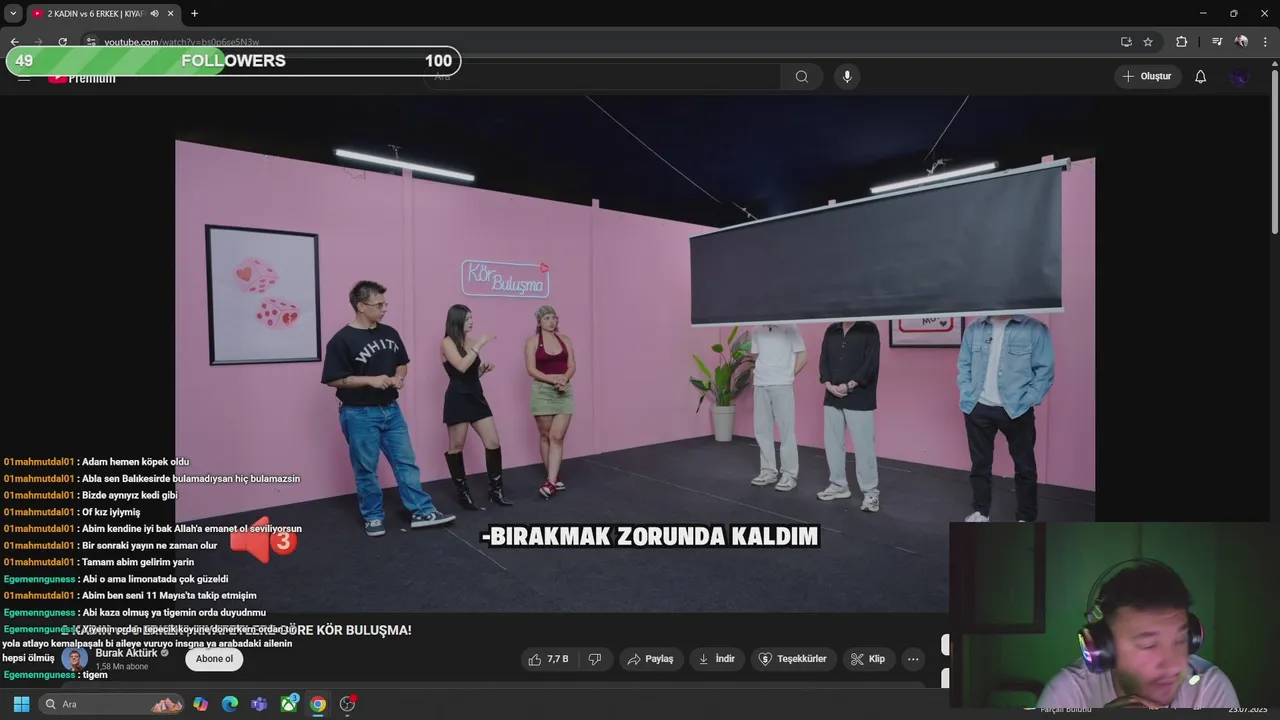The width and height of the screenshot is (1280, 720).
Task: Start voice search with the microphone icon
Action: click(847, 77)
